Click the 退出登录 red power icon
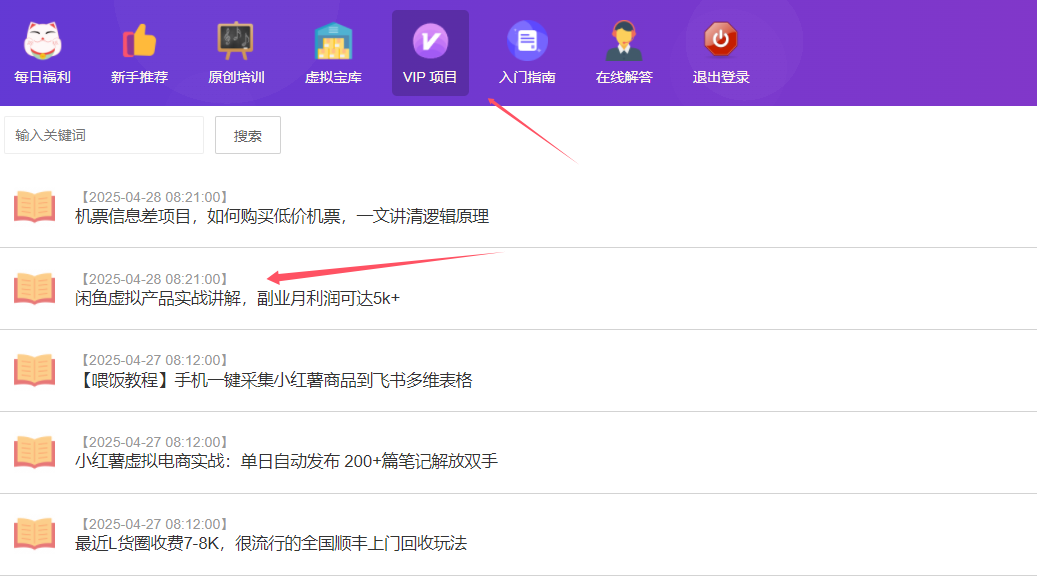Viewport: 1037px width, 588px height. pyautogui.click(x=721, y=40)
